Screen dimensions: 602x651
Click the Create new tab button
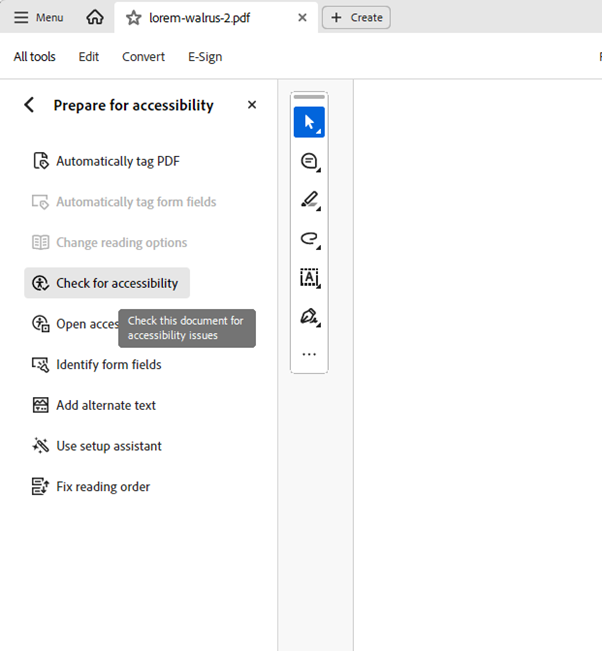tap(356, 18)
